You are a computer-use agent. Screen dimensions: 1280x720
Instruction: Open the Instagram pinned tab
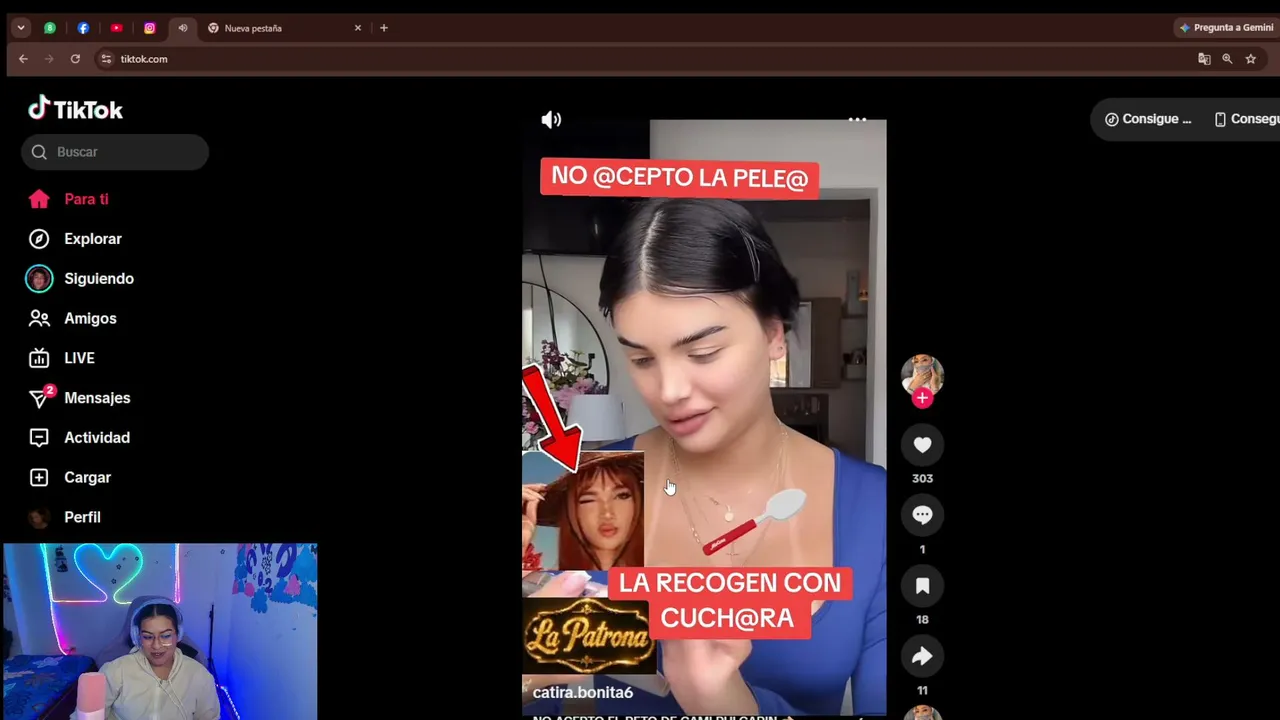point(149,28)
